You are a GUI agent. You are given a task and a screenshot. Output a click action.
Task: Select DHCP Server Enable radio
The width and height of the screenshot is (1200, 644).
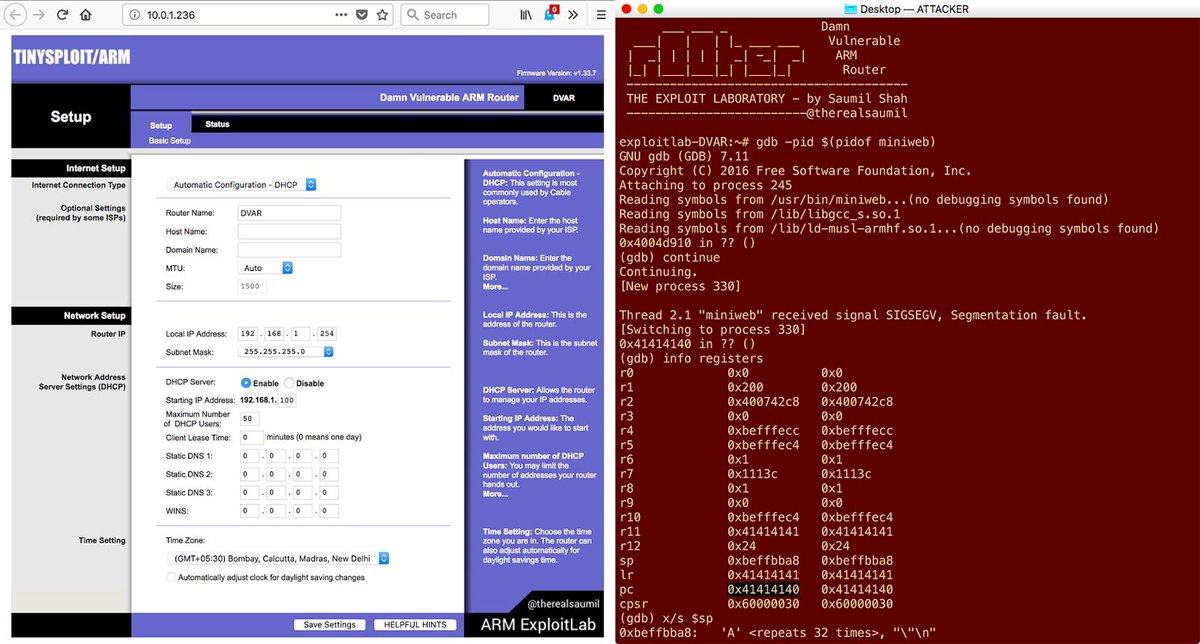(246, 383)
